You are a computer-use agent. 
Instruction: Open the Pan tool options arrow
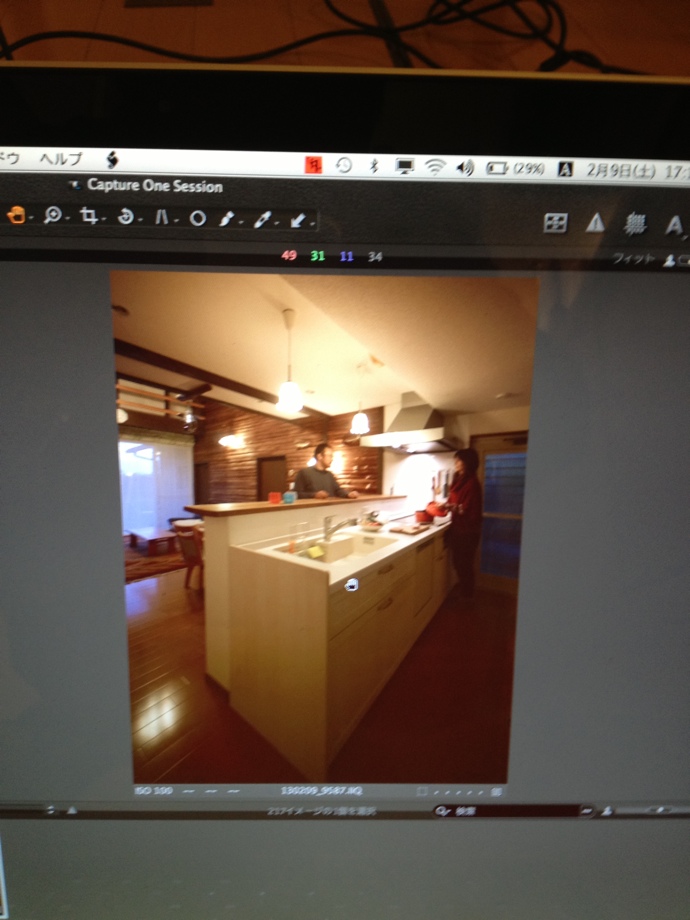[31, 219]
